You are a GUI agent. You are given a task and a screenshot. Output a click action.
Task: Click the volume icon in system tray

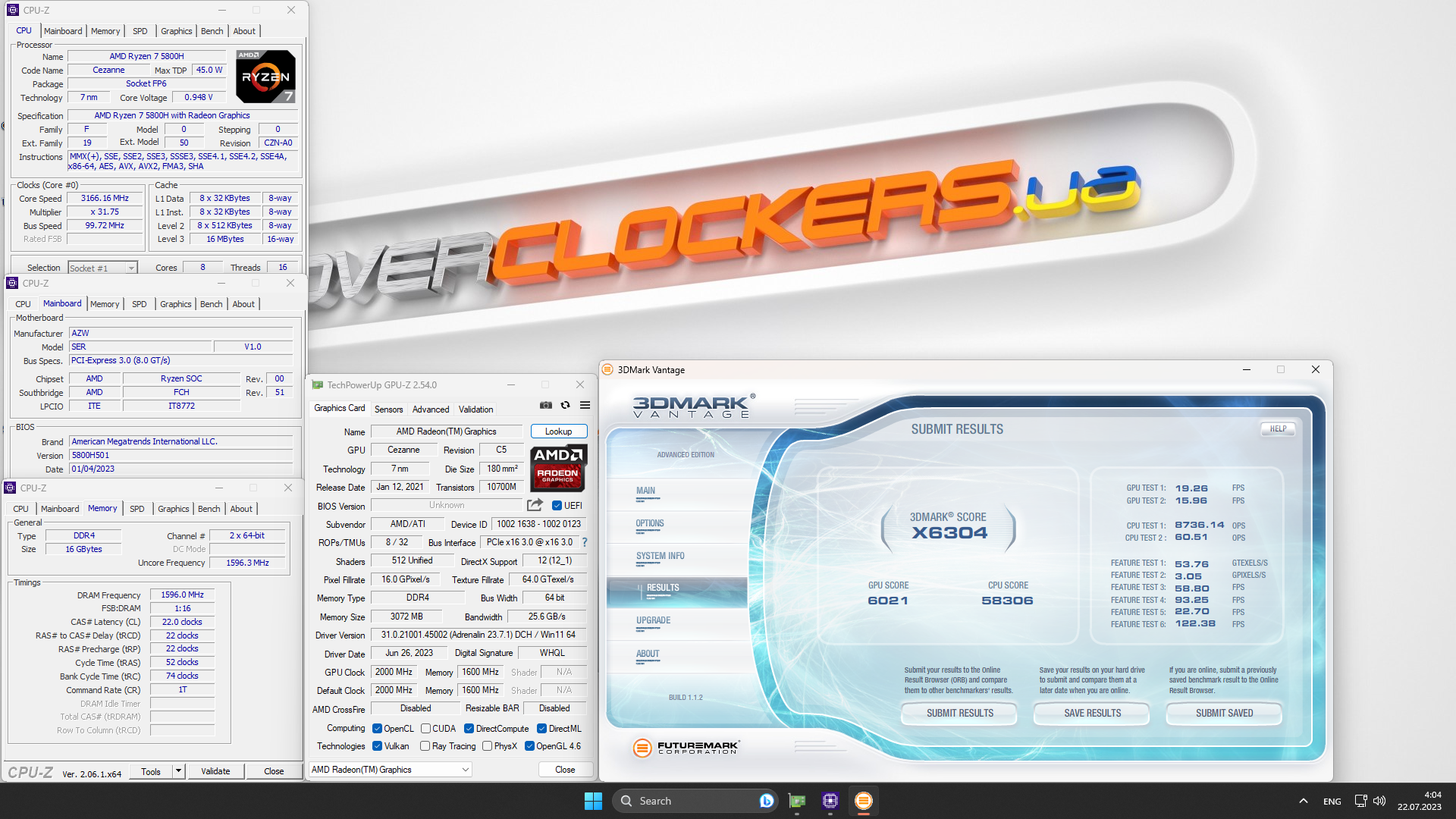click(x=1379, y=801)
